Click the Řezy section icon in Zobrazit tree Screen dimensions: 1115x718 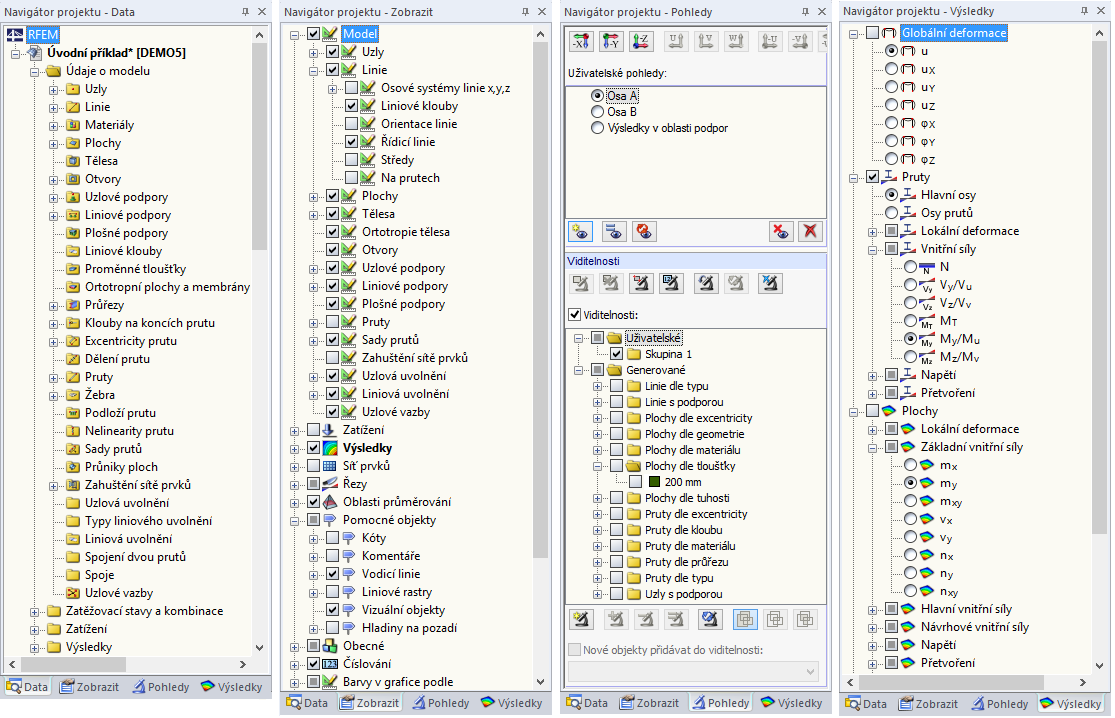(329, 483)
